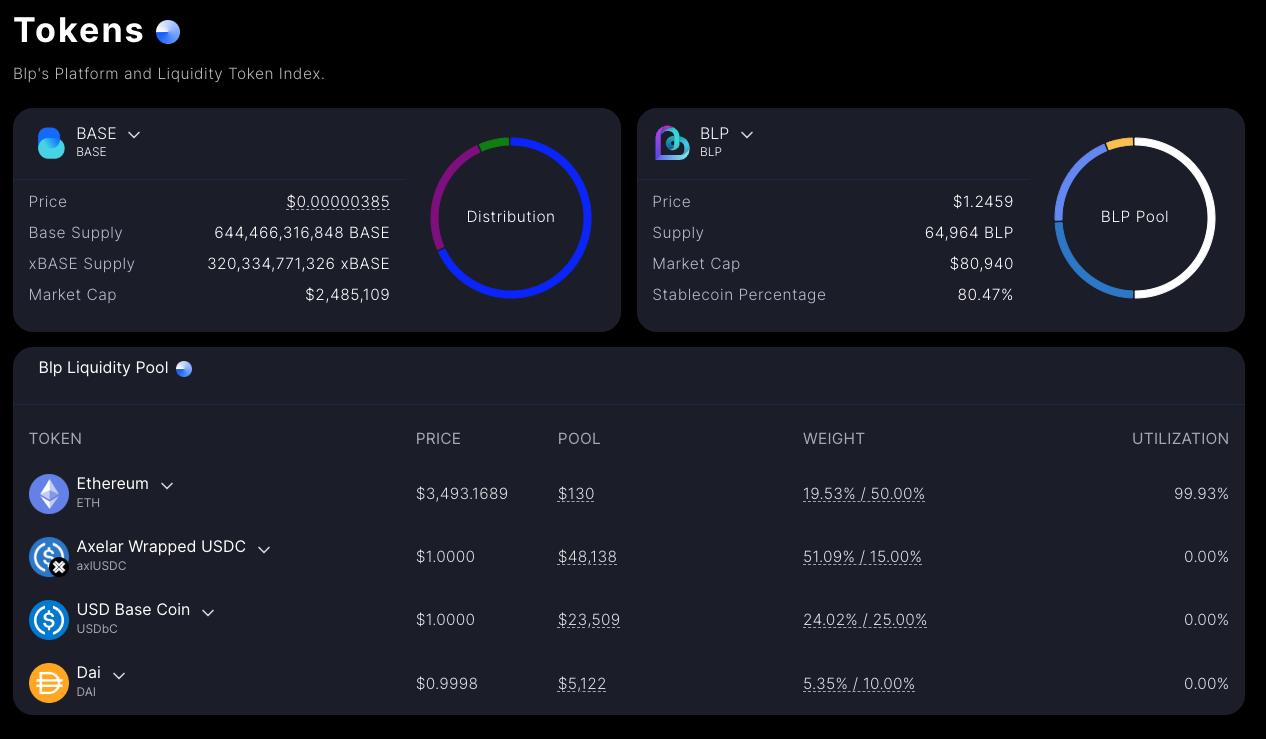Click the Tokens page heading

coord(80,30)
